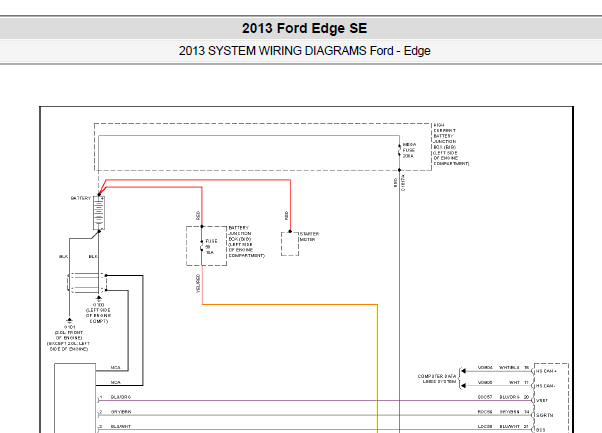This screenshot has width=602, height=433.
Task: Click the dashed starter motor box
Action: 290,244
